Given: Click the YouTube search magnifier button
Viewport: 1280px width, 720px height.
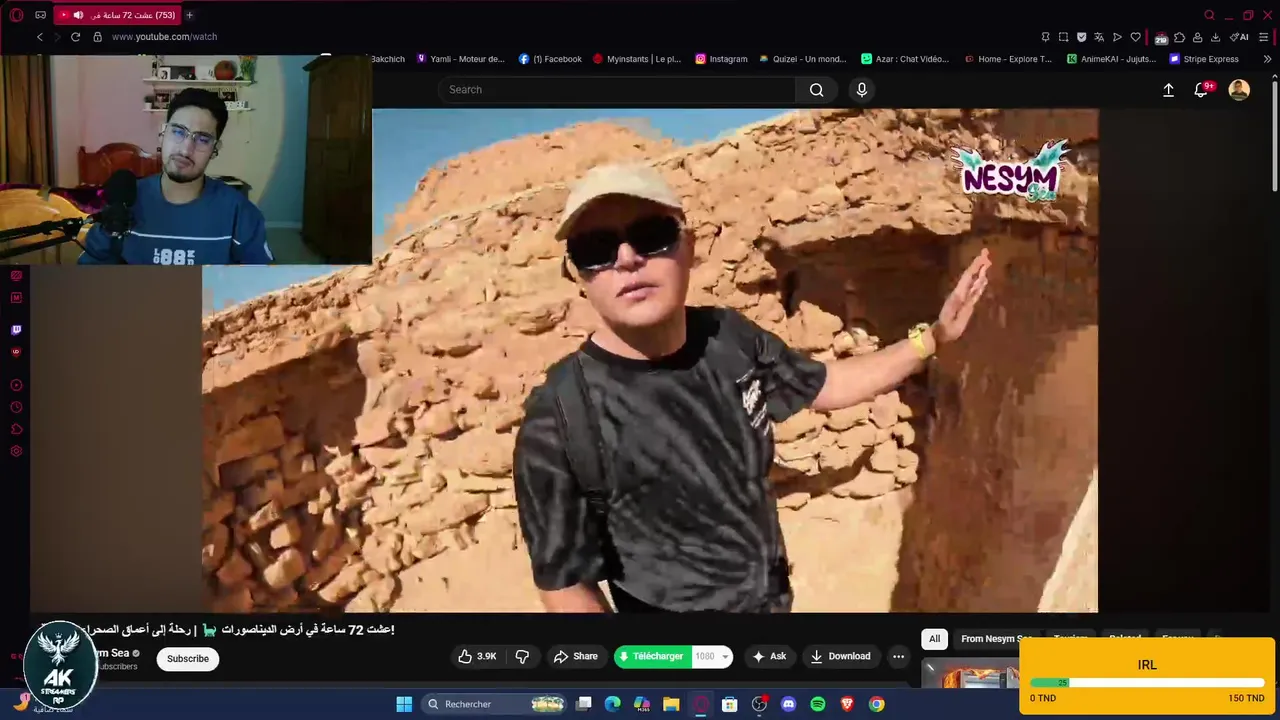Looking at the screenshot, I should click(x=816, y=90).
